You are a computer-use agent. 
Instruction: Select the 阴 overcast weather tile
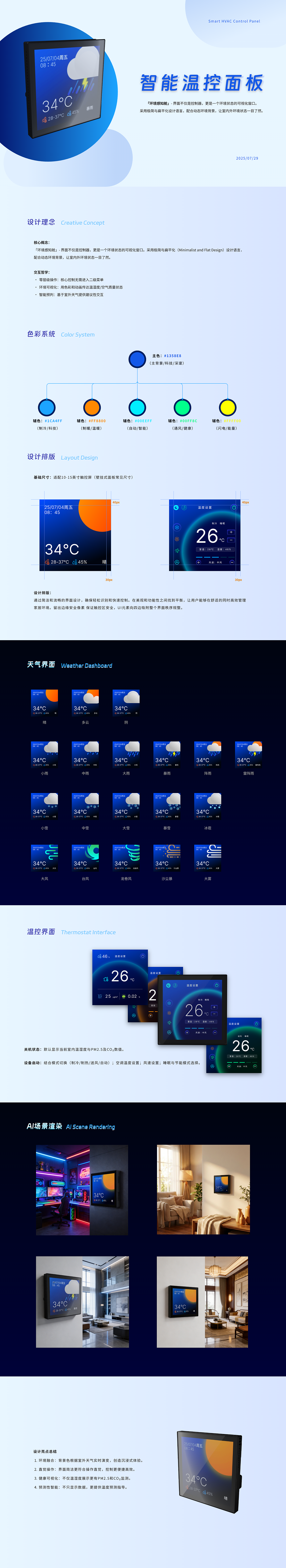[126, 703]
